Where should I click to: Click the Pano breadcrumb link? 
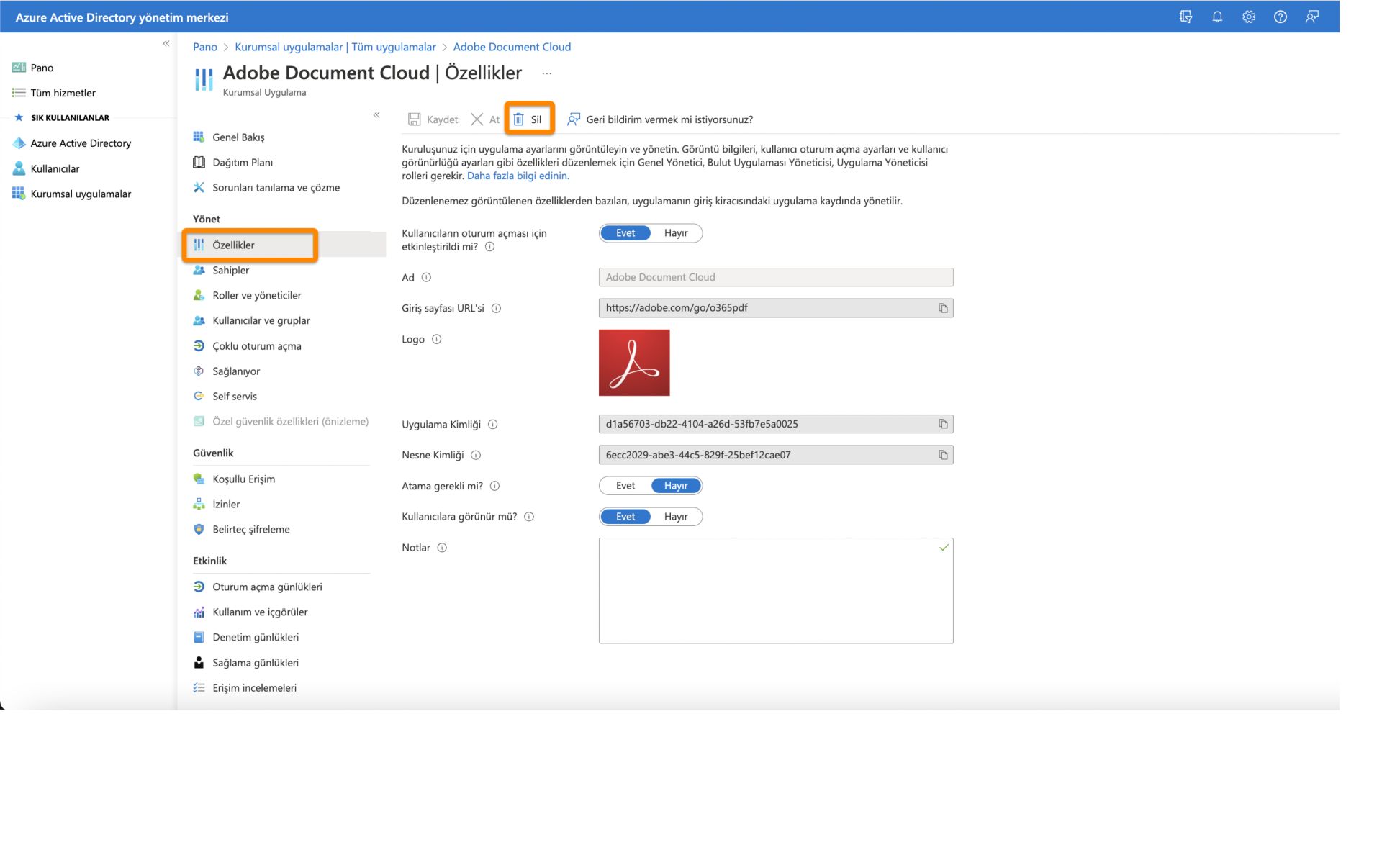[205, 47]
